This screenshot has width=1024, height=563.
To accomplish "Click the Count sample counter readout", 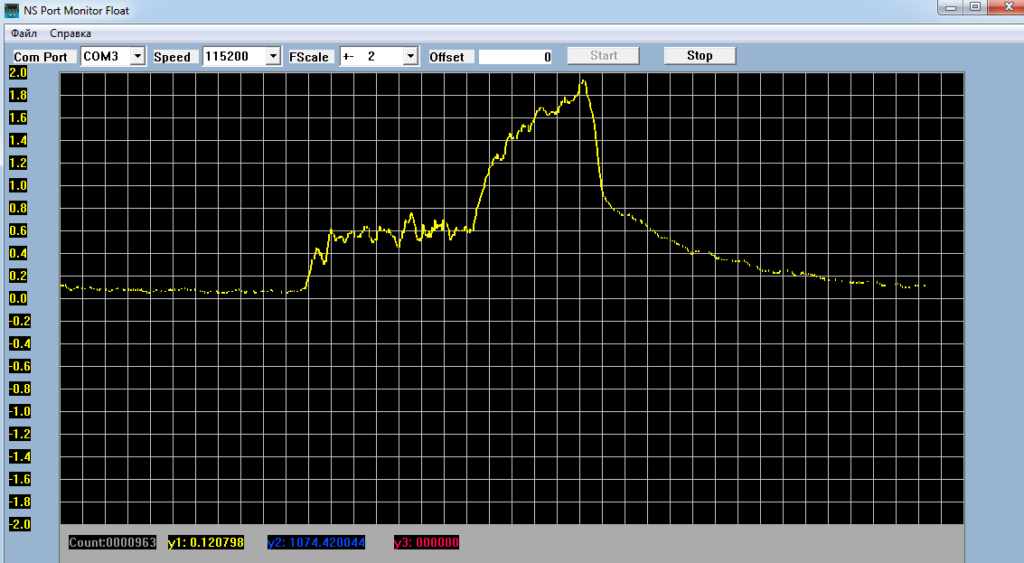I will click(113, 543).
